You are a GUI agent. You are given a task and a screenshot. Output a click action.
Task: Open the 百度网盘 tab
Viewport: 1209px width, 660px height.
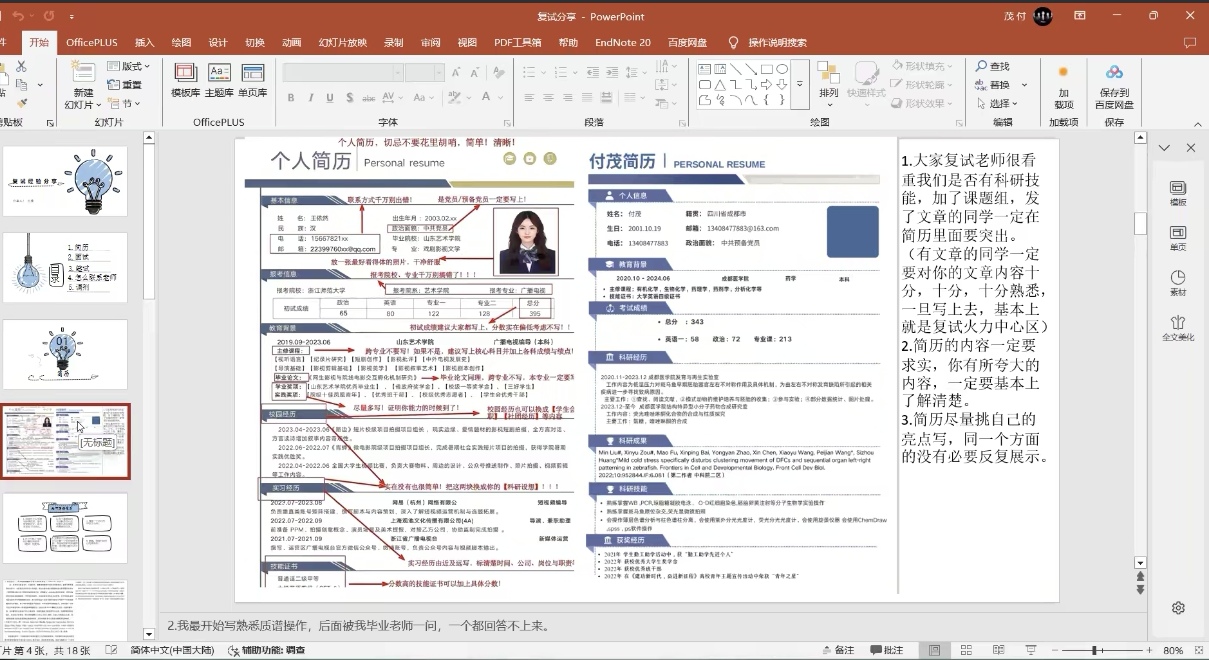pos(687,42)
